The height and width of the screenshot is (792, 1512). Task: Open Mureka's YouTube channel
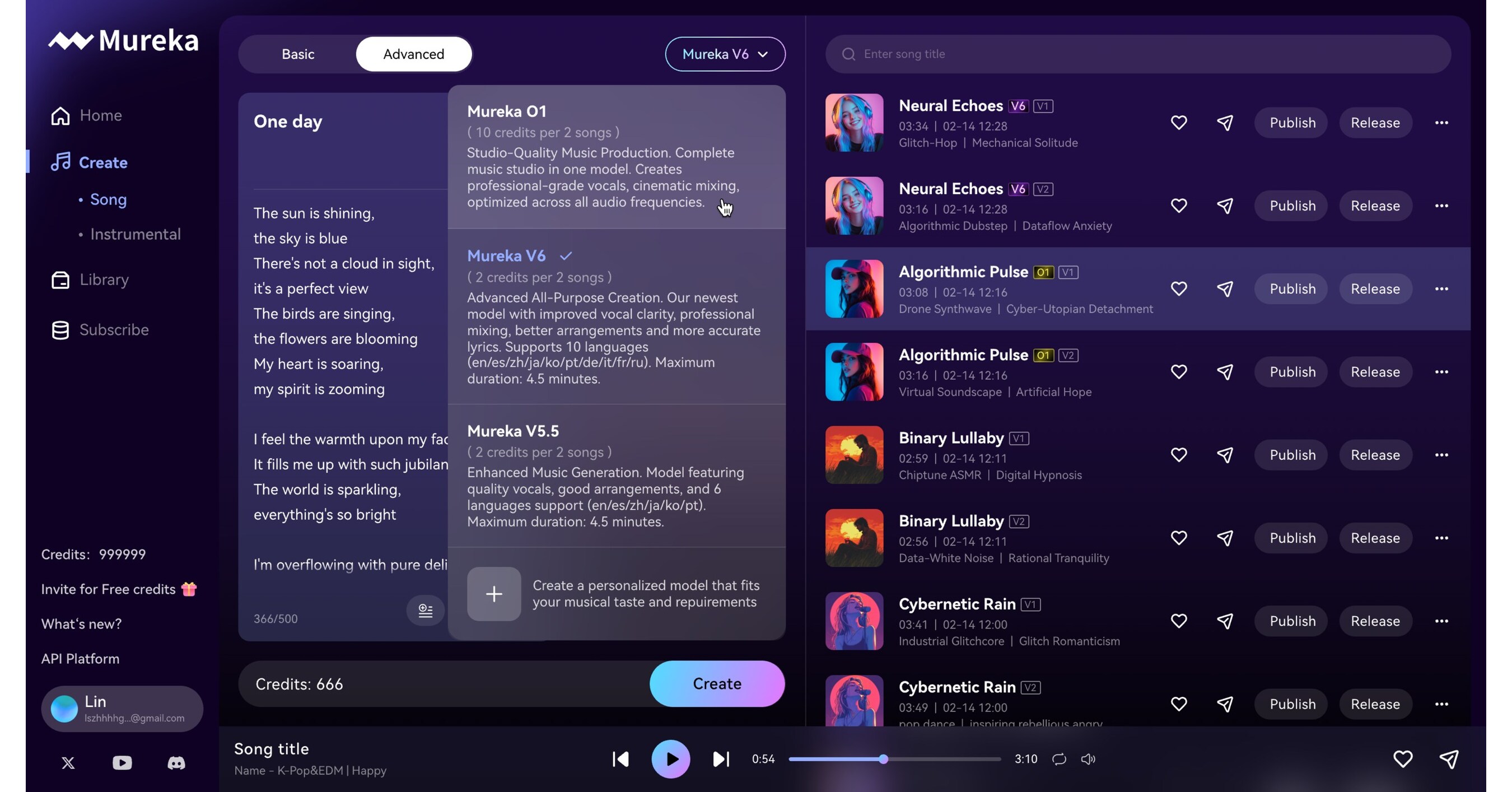coord(122,763)
